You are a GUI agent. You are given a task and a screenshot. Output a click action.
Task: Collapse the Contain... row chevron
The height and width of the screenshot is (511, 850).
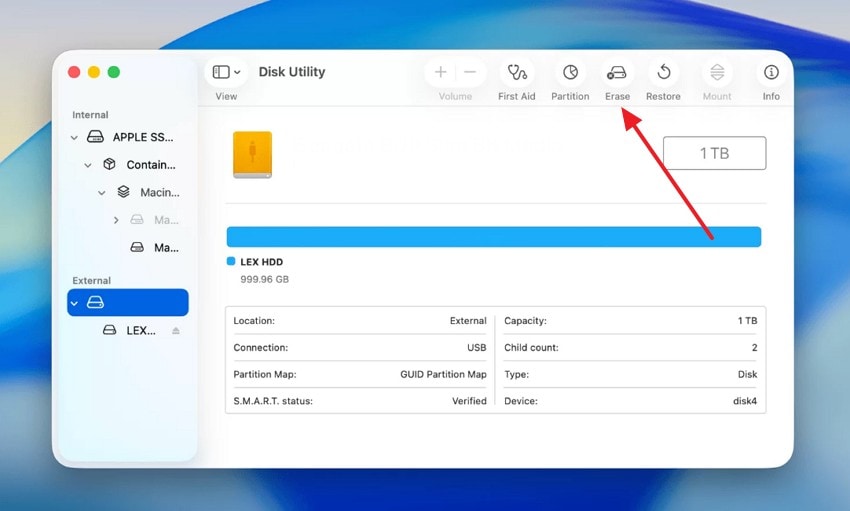pyautogui.click(x=88, y=165)
